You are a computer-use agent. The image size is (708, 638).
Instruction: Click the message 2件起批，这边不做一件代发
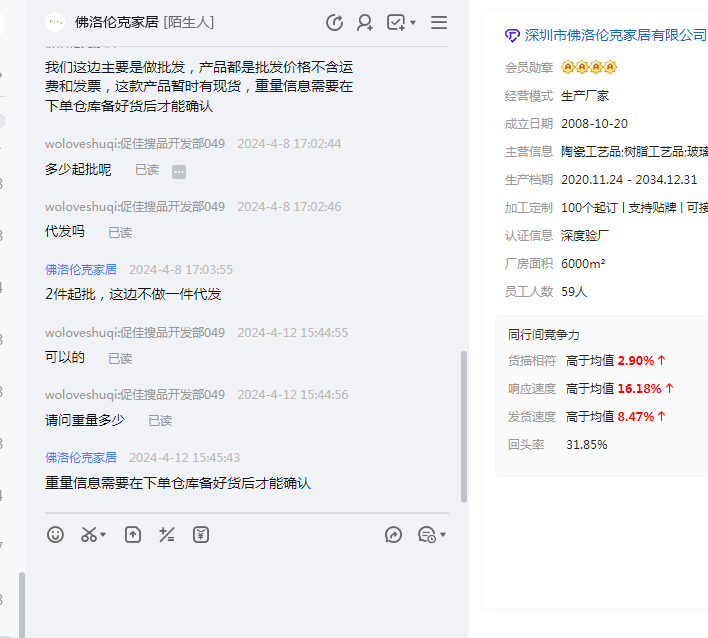(x=133, y=294)
